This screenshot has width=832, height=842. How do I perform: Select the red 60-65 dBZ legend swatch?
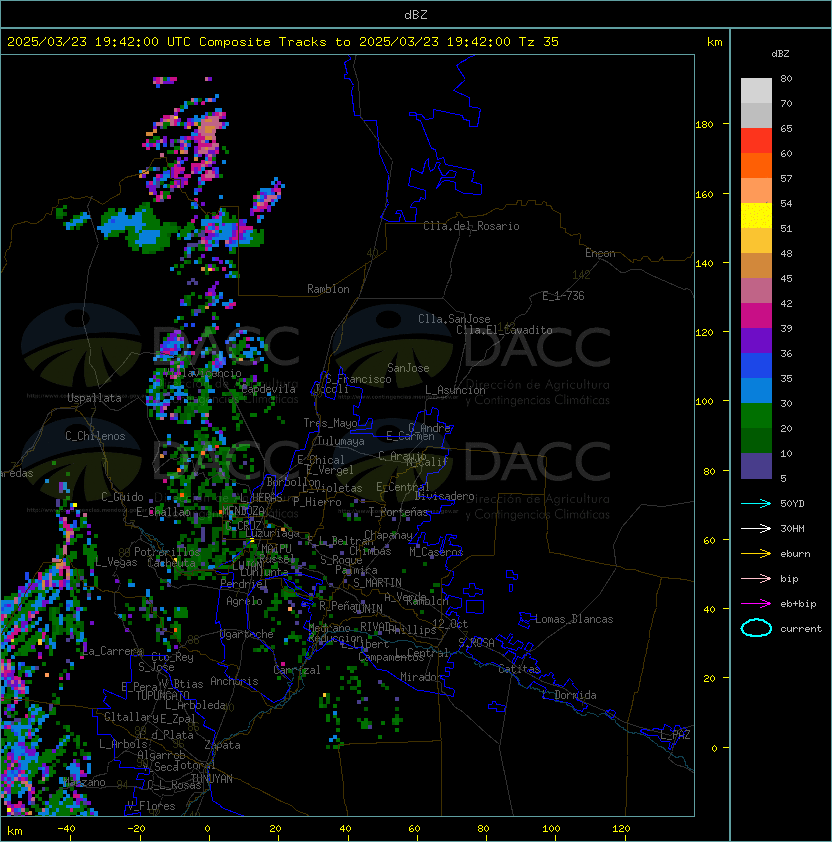[x=756, y=141]
